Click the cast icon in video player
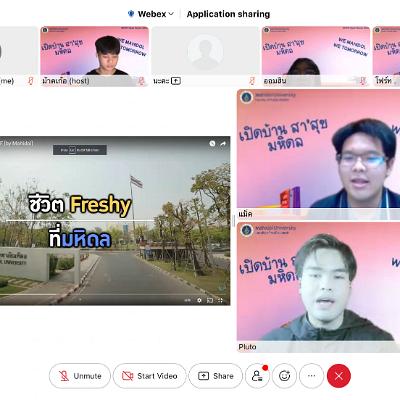 (210, 300)
